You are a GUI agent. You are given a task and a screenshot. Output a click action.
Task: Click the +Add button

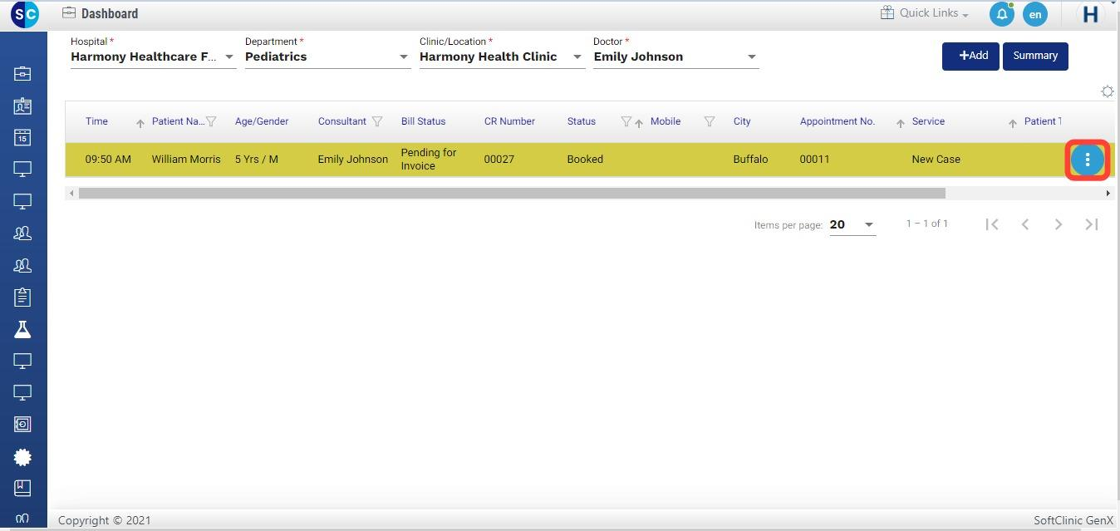click(x=970, y=56)
